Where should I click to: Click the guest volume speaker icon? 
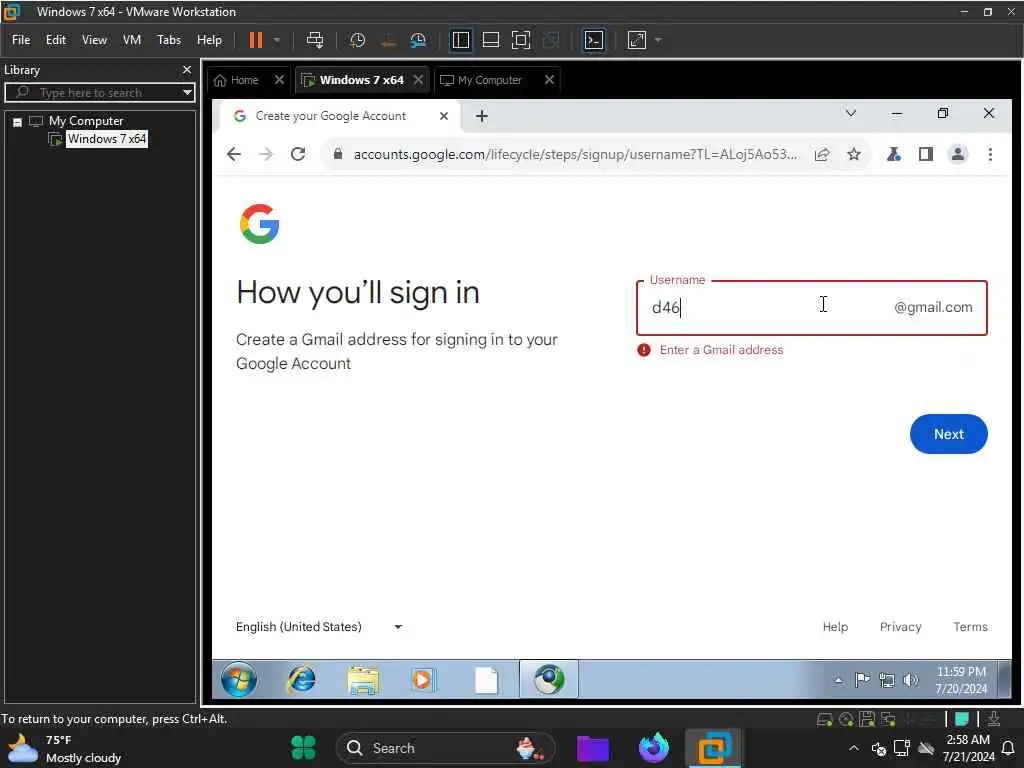tap(910, 680)
